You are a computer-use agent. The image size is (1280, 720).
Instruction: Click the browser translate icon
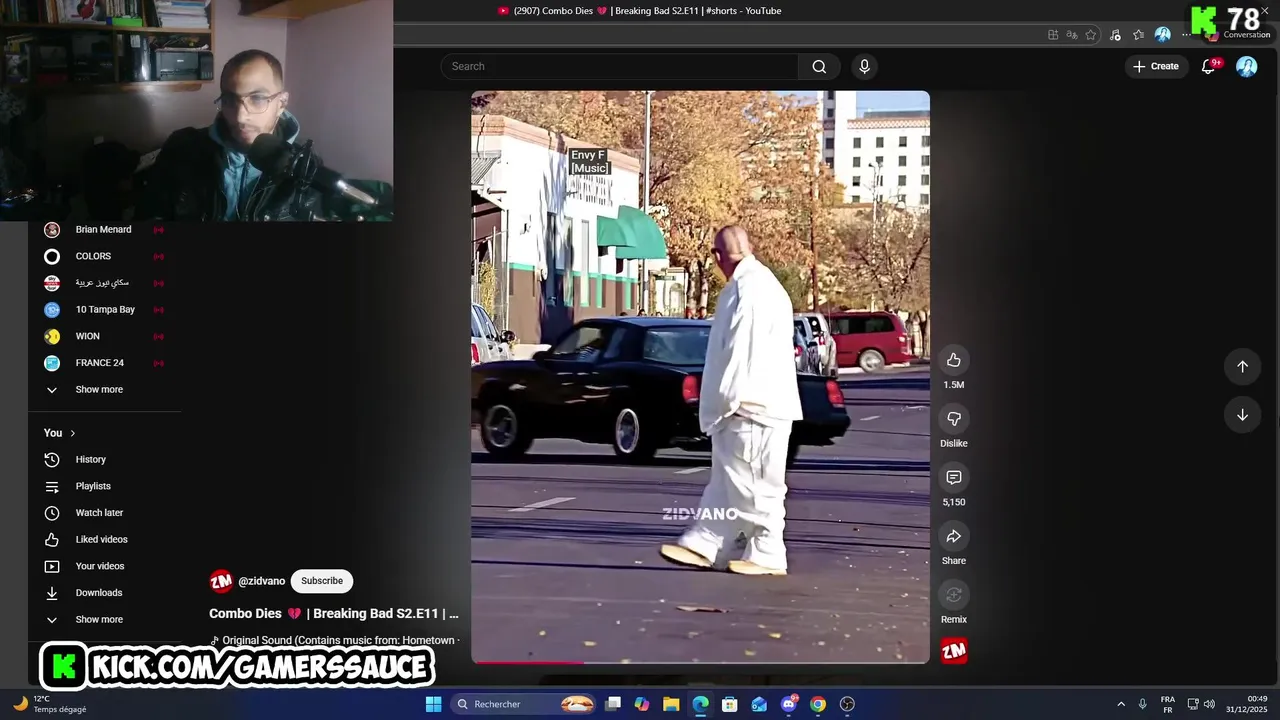coord(1072,34)
